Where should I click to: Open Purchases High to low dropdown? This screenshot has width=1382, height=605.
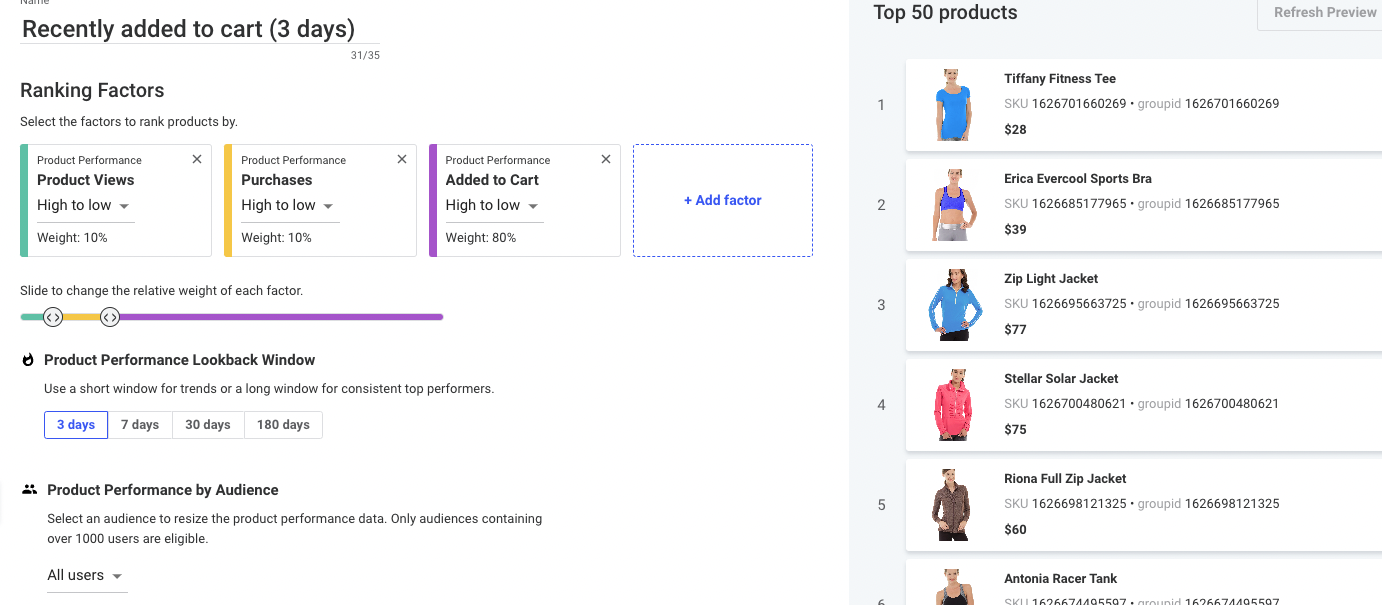tap(289, 206)
